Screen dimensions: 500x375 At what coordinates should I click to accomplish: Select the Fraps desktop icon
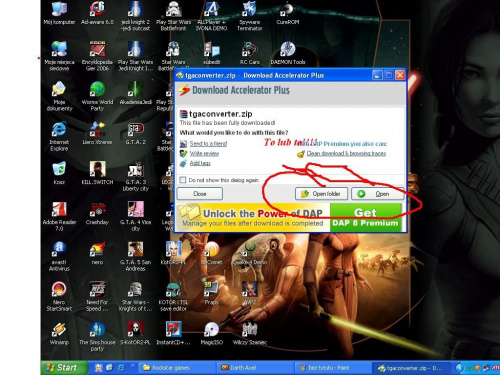pyautogui.click(x=211, y=293)
